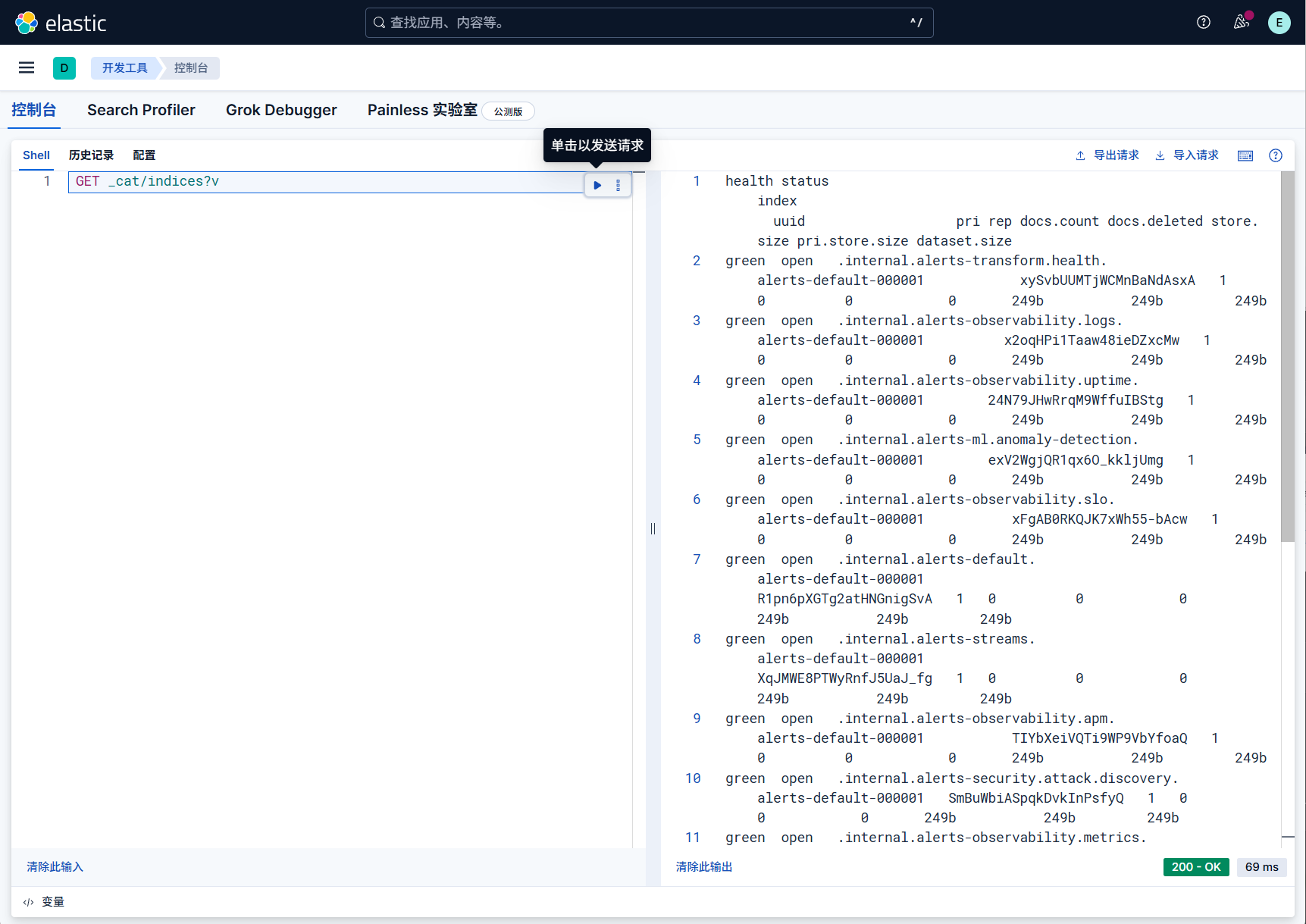This screenshot has height=924, width=1306.
Task: Click the Elastic logo in header
Action: [61, 23]
